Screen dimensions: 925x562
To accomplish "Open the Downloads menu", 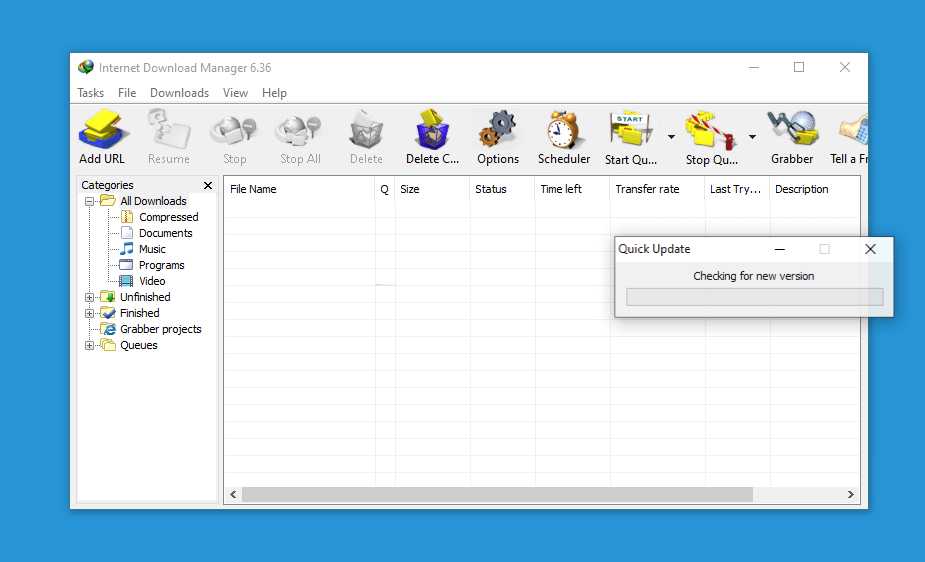I will pyautogui.click(x=179, y=93).
